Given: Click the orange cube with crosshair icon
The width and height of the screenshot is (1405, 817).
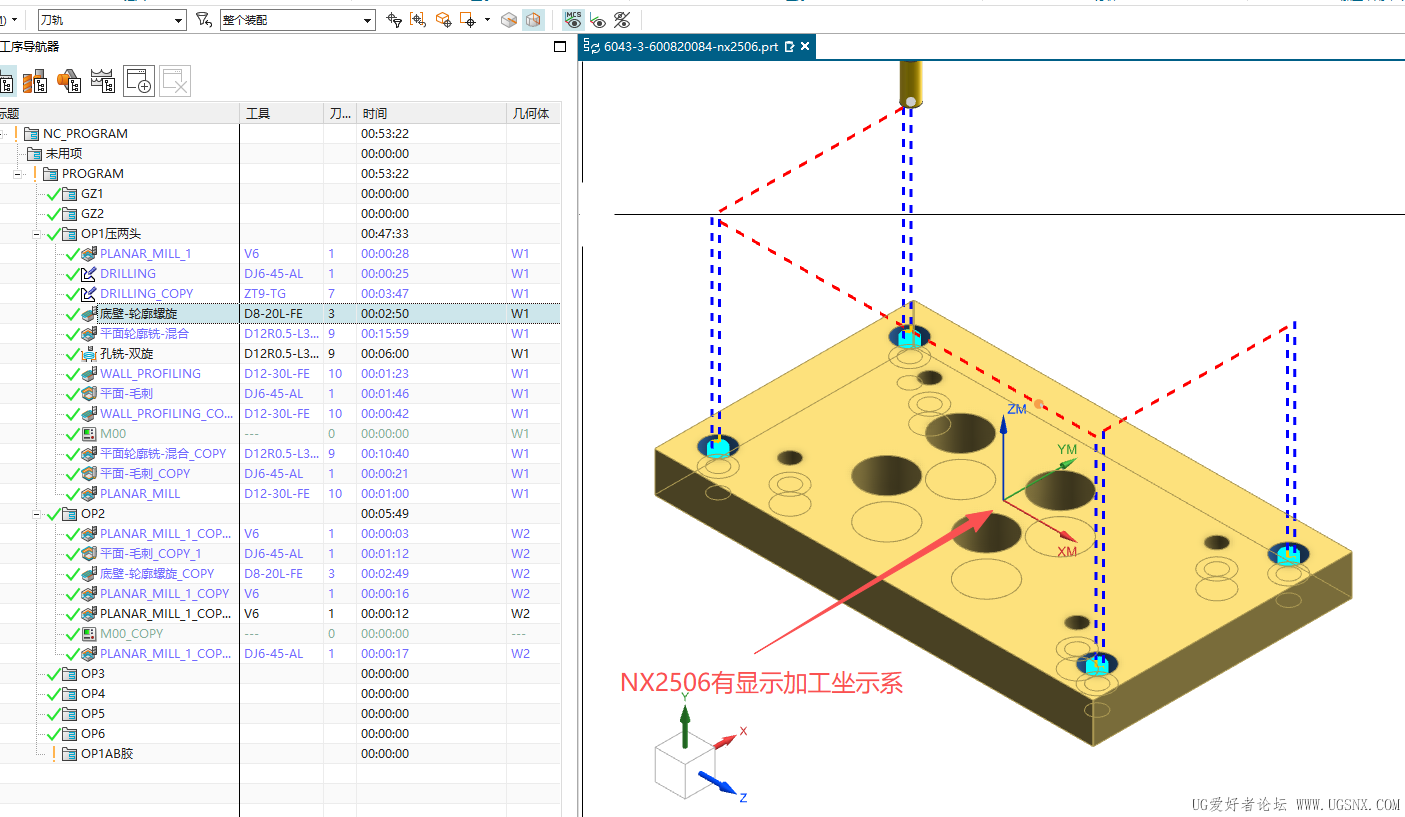Looking at the screenshot, I should point(443,19).
